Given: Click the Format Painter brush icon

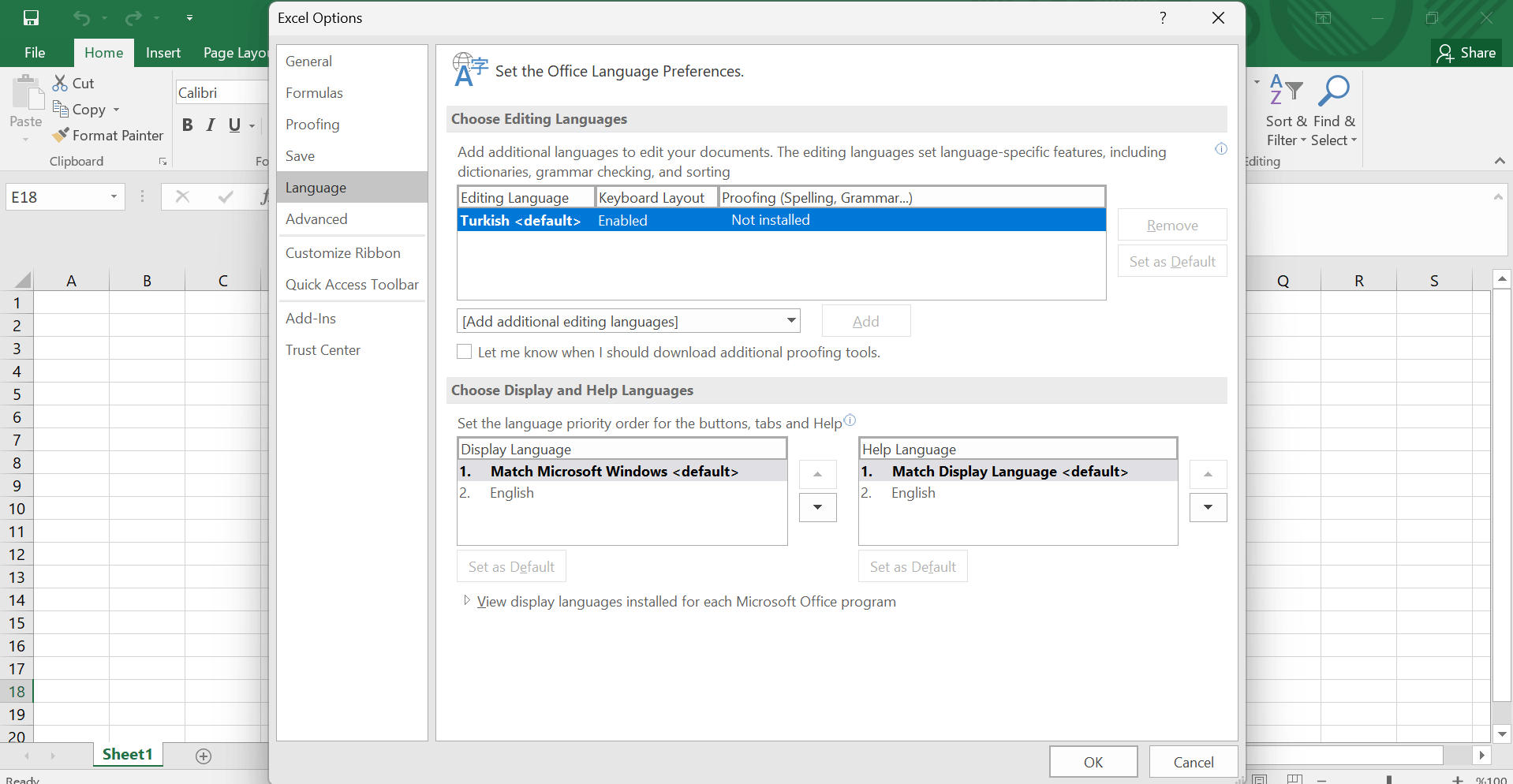Looking at the screenshot, I should click(60, 136).
